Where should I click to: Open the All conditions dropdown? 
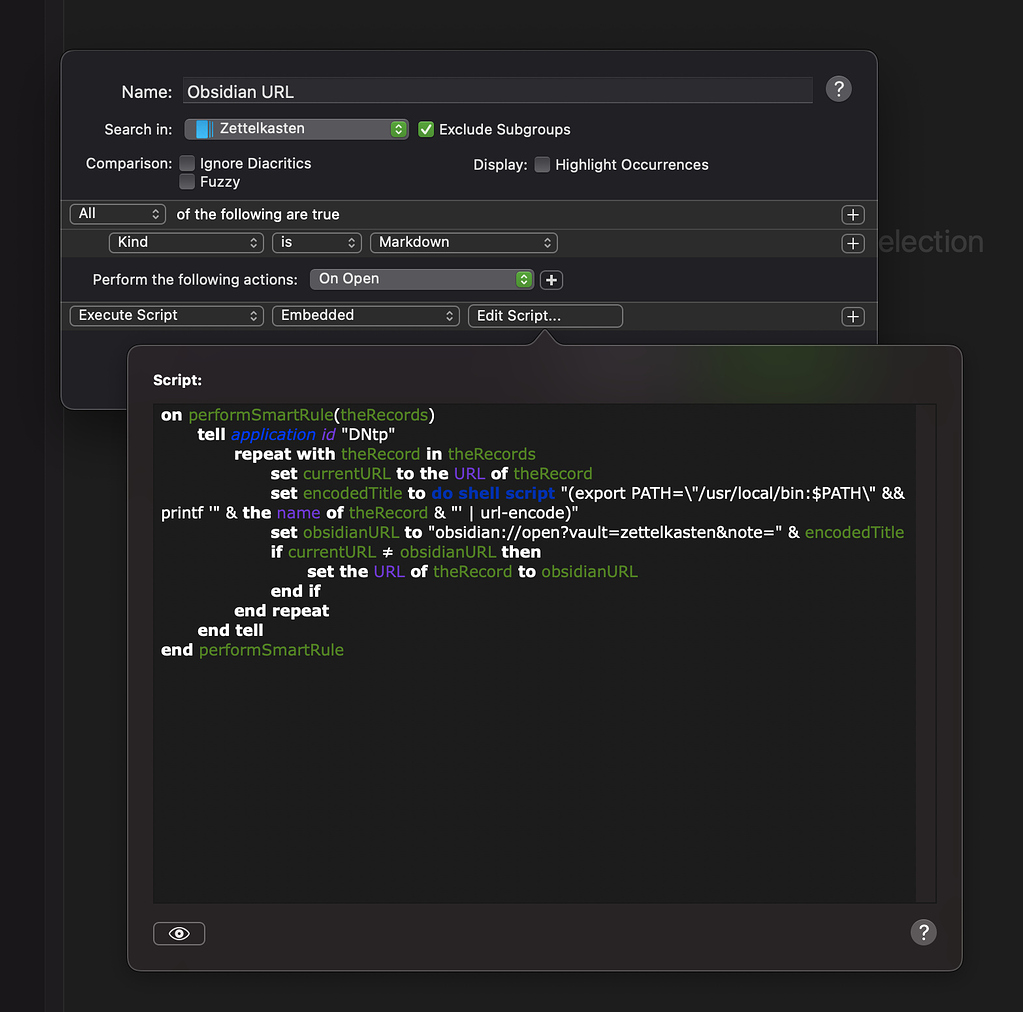pyautogui.click(x=117, y=214)
